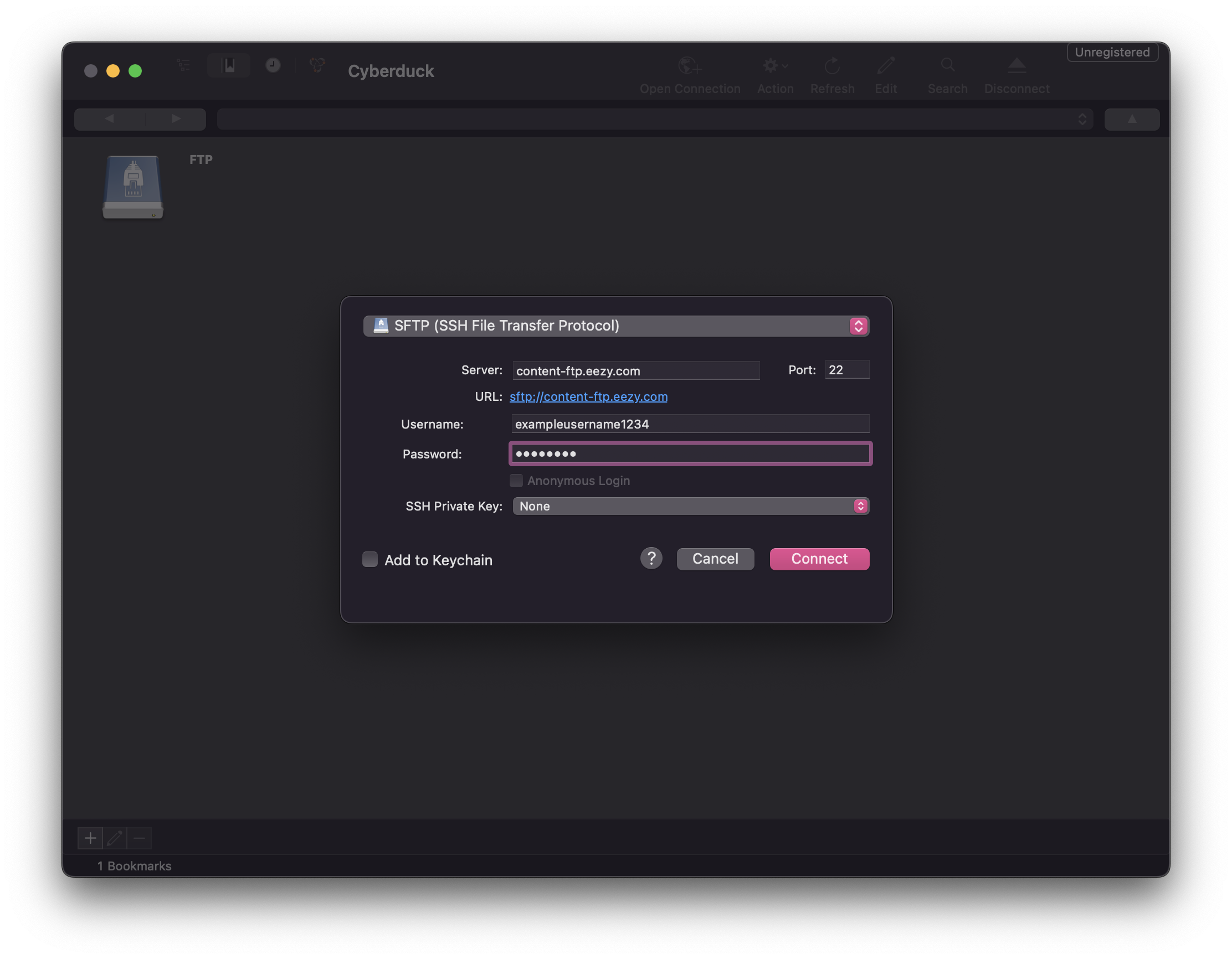Viewport: 1232px width, 959px height.
Task: Click the Search magnifier icon
Action: [x=948, y=65]
